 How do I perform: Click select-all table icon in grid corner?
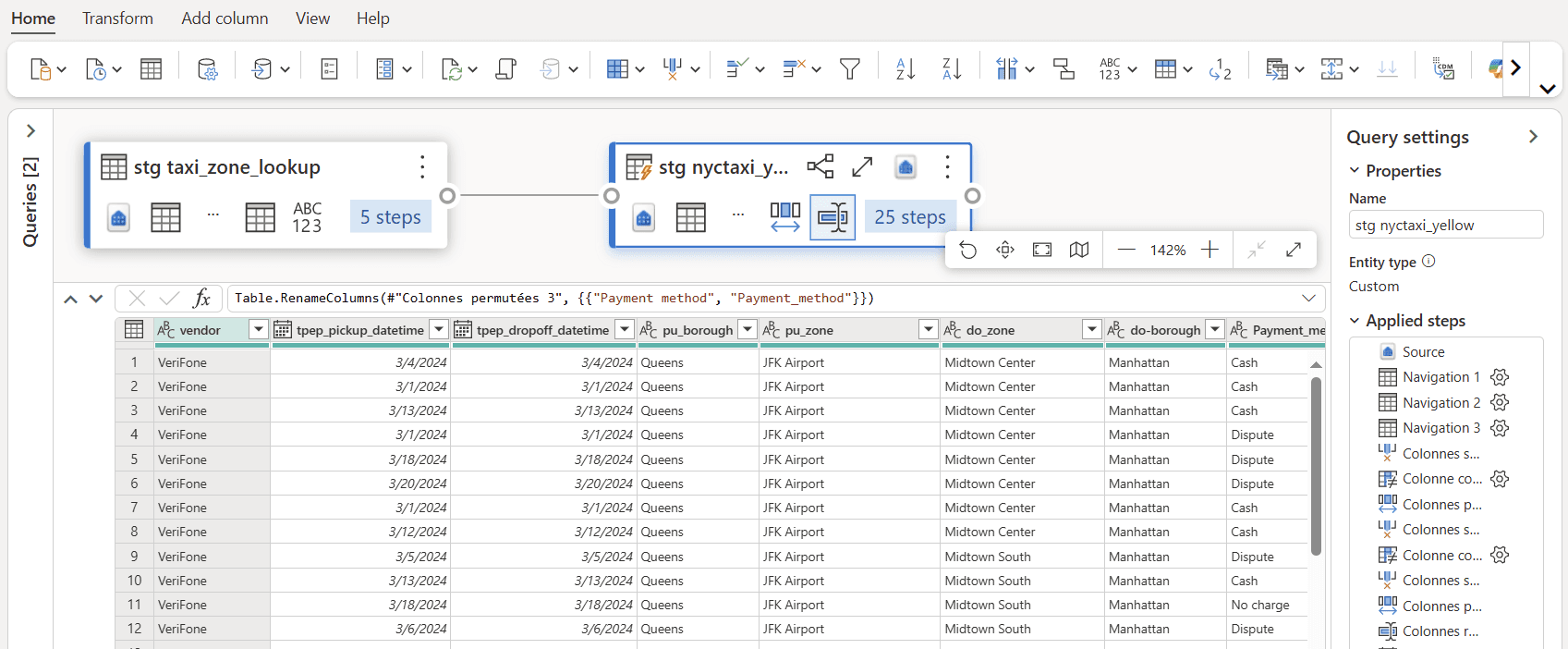134,330
